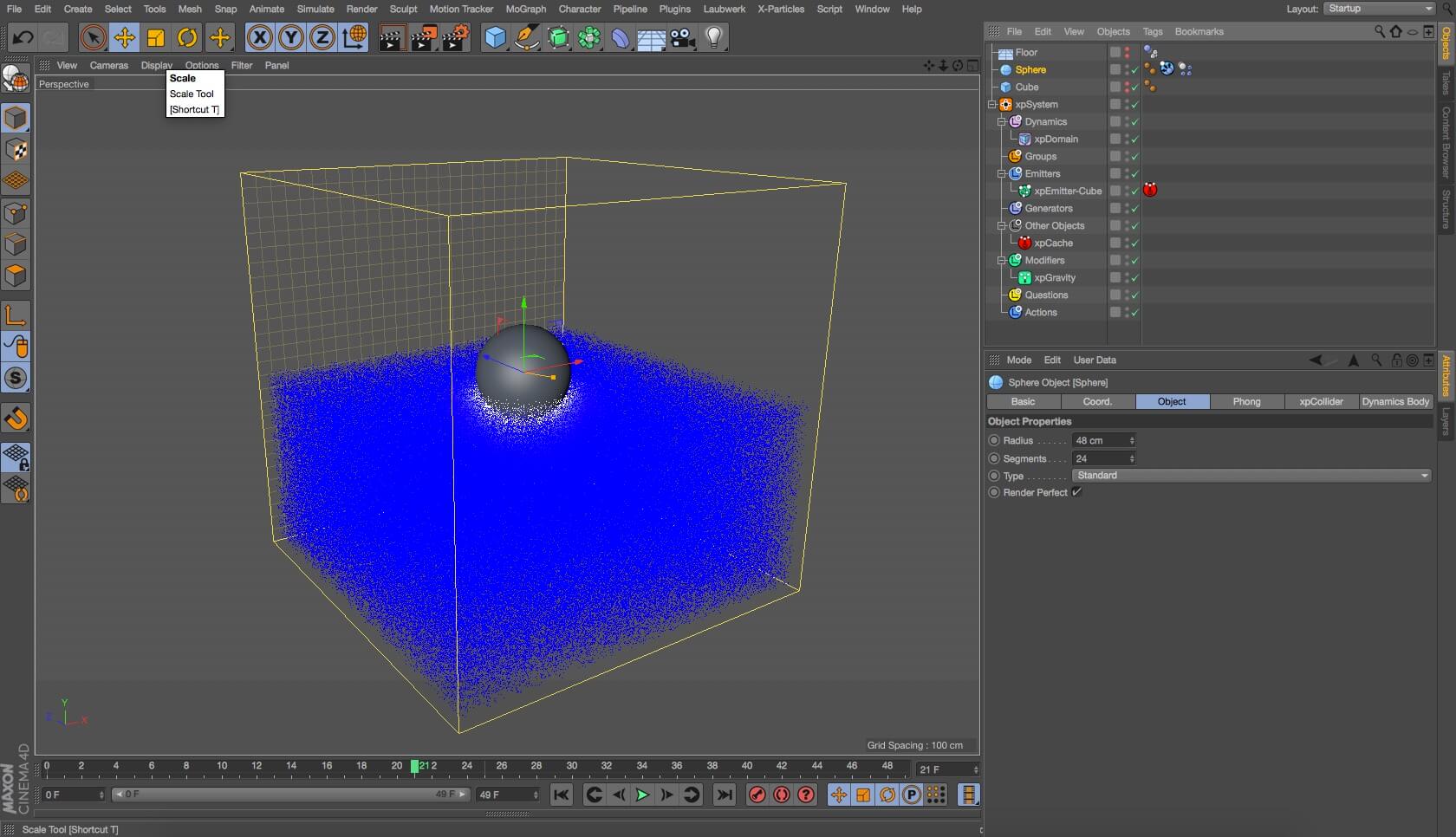The image size is (1456, 837).
Task: Select the Rotate tool icon
Action: [x=187, y=37]
